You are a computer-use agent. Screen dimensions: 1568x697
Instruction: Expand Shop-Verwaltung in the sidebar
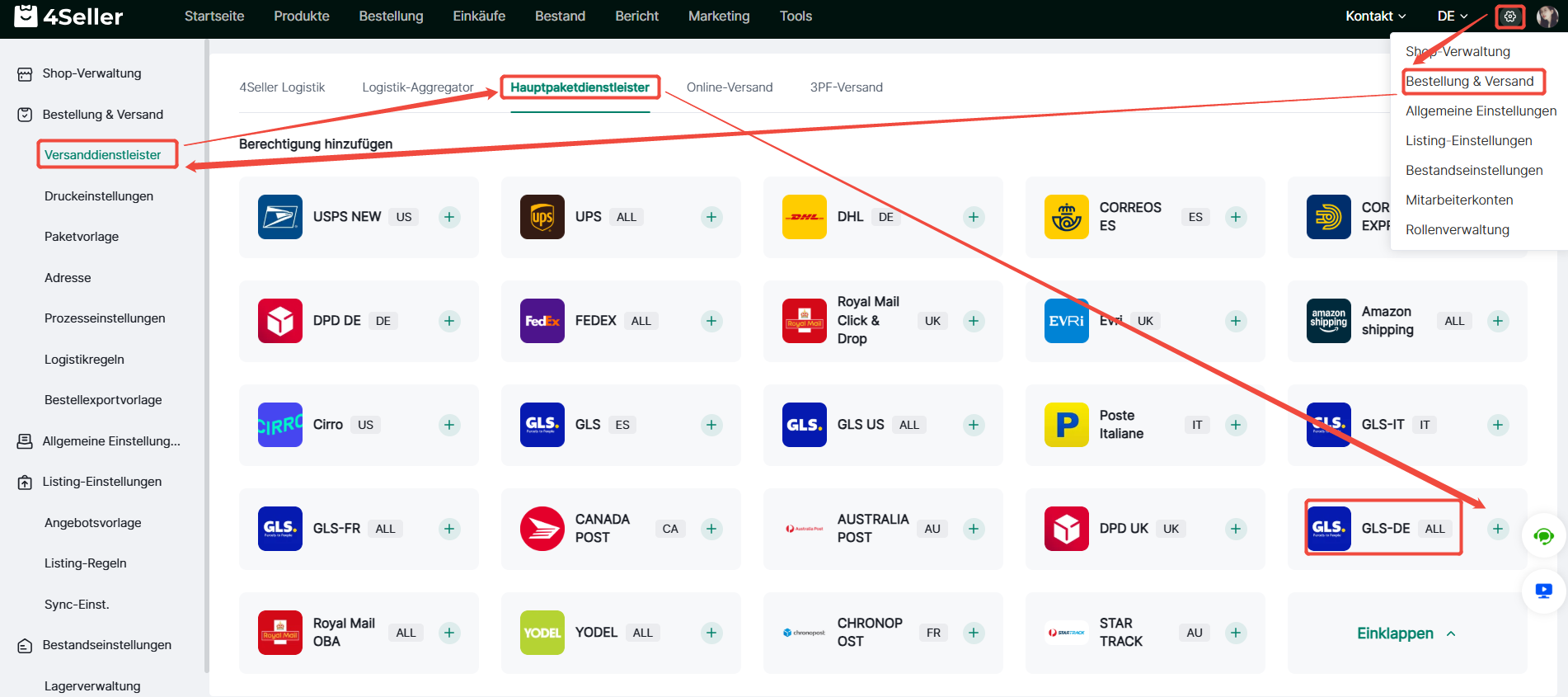pos(92,73)
